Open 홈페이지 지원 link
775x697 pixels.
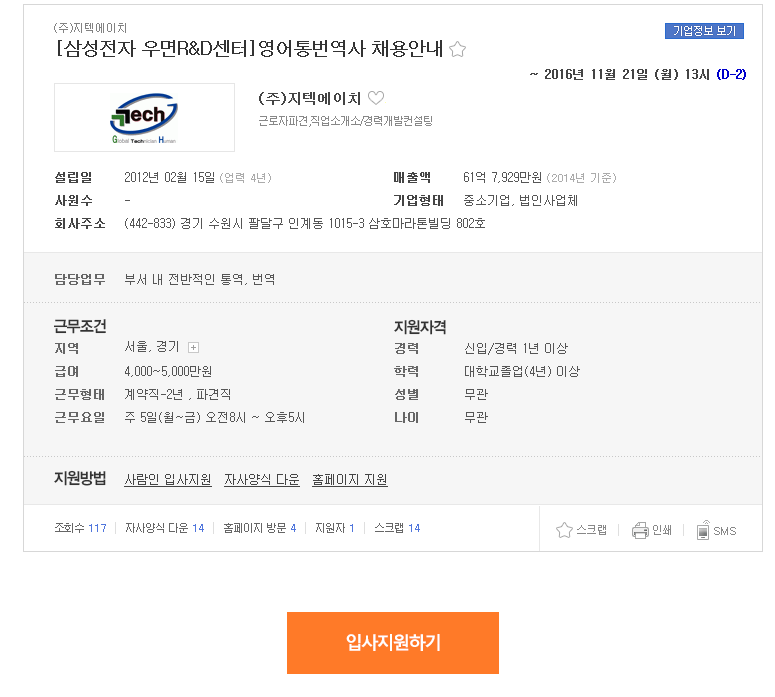[x=350, y=479]
